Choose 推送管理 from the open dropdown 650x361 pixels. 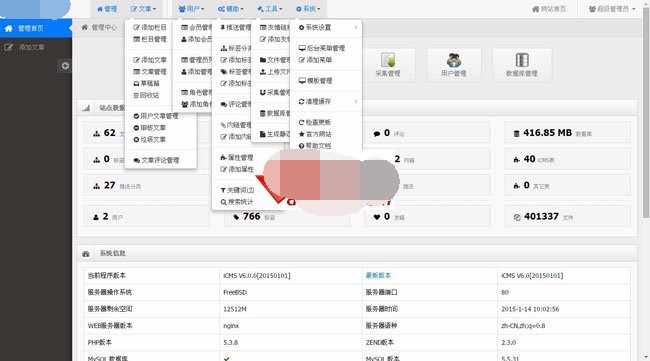235,27
